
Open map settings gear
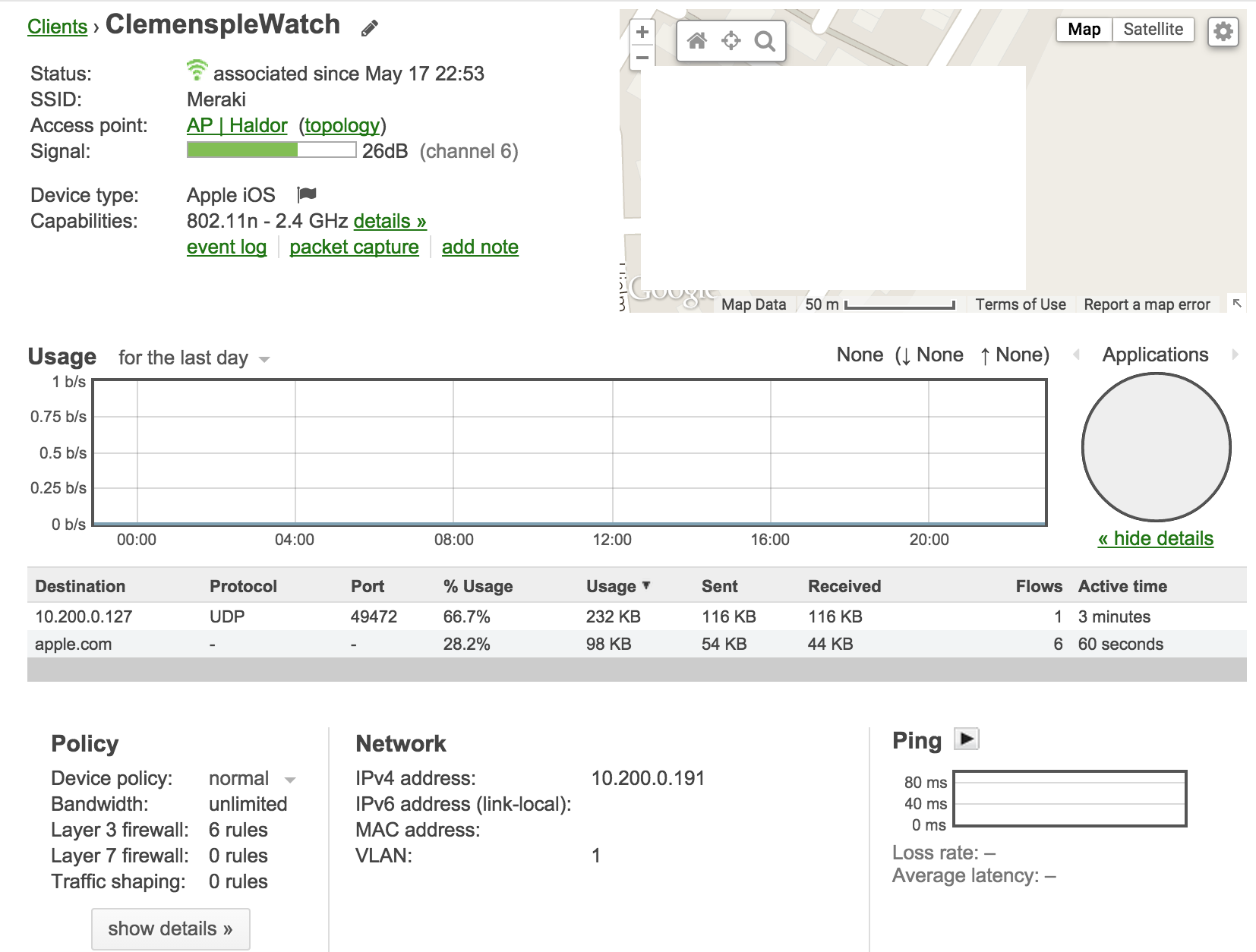[1223, 31]
